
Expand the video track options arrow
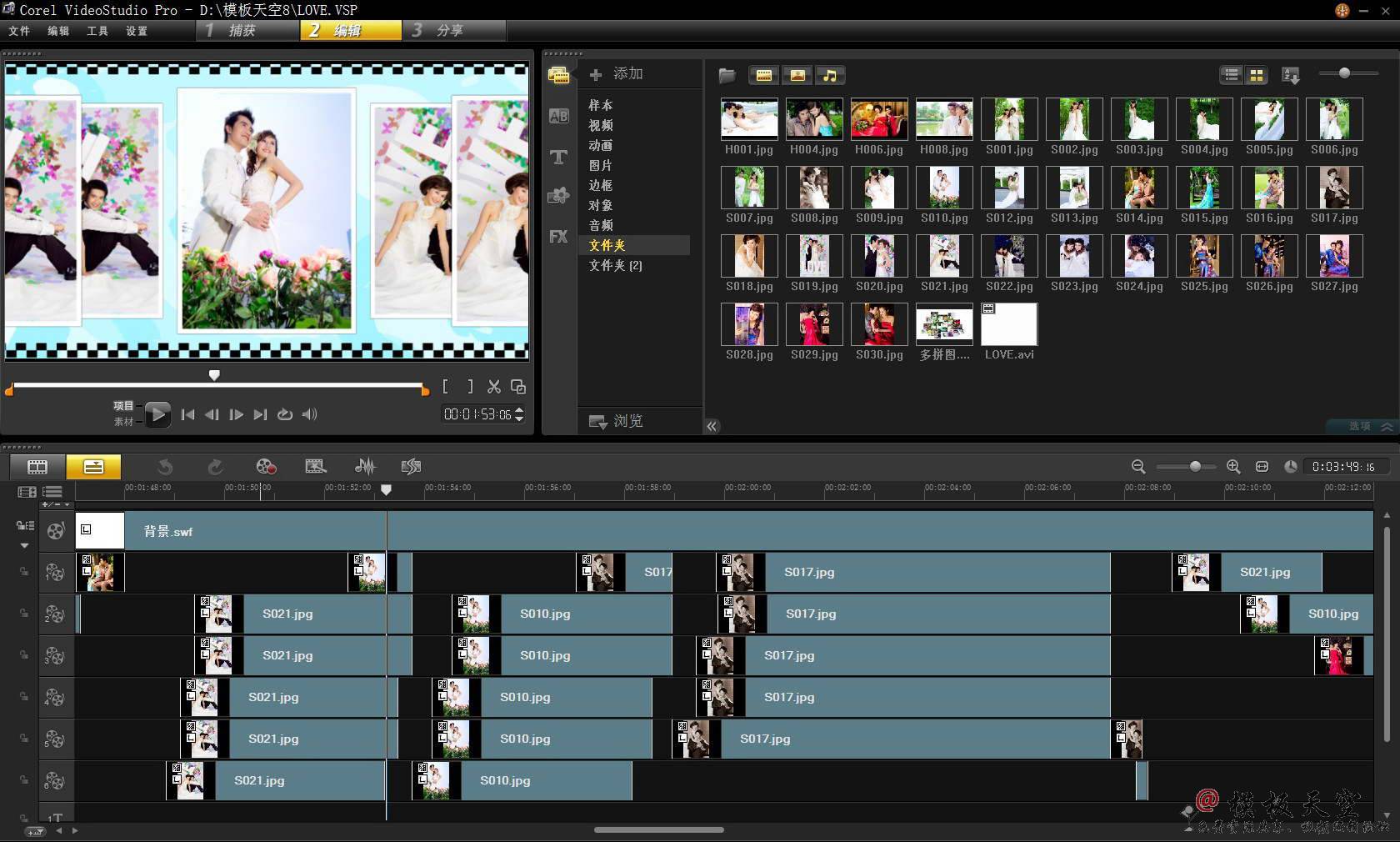(x=24, y=546)
